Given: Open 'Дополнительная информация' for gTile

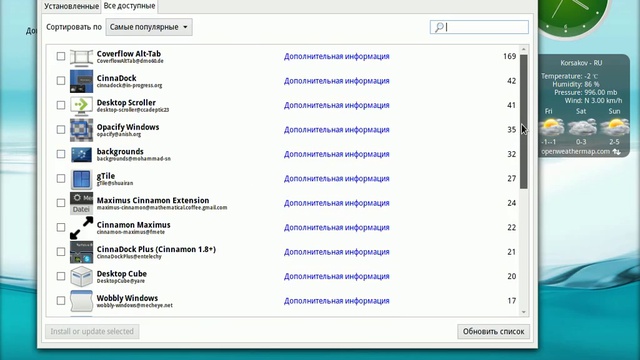Looking at the screenshot, I should pyautogui.click(x=337, y=179).
